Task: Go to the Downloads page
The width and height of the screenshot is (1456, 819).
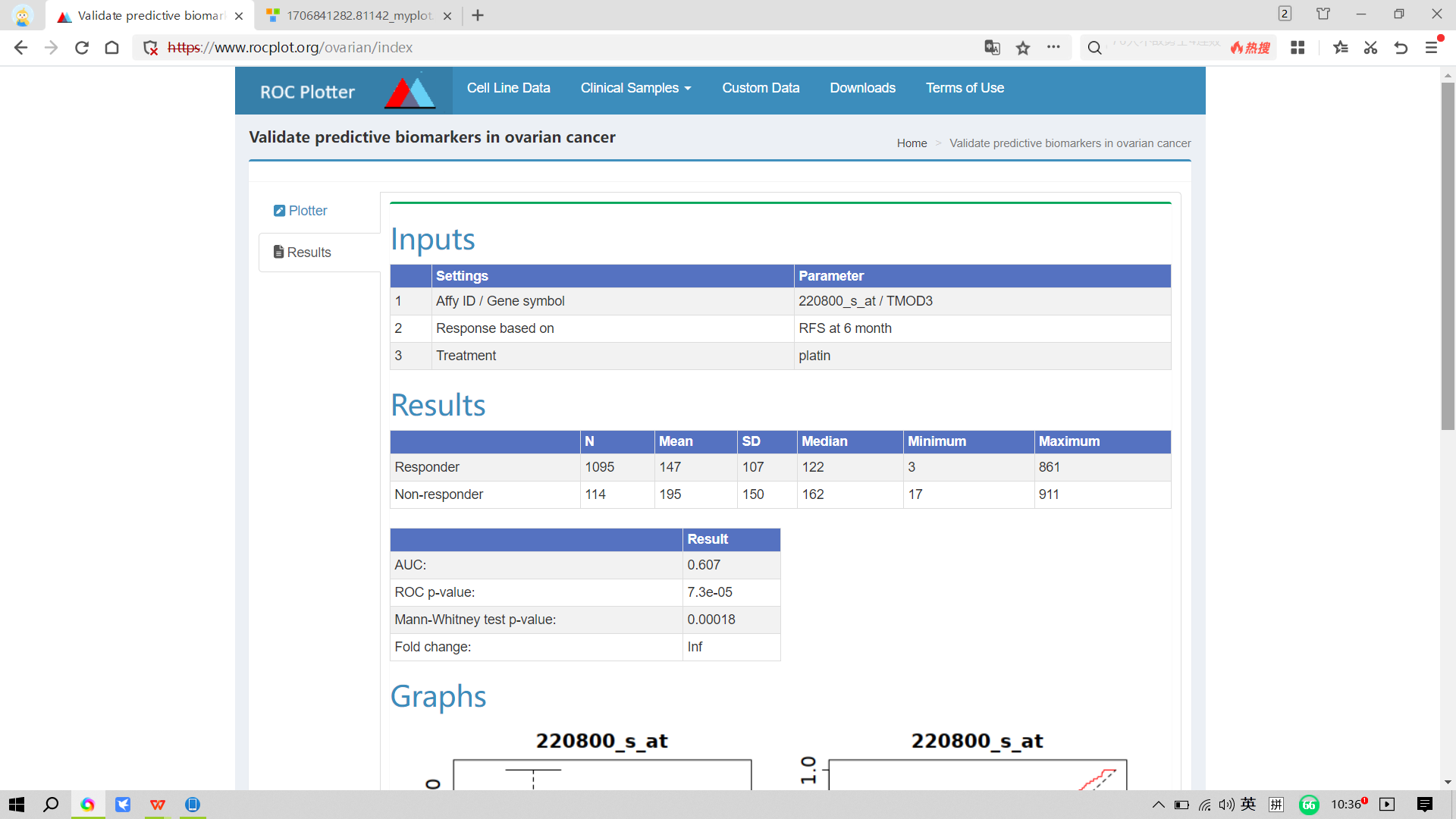Action: [x=862, y=88]
